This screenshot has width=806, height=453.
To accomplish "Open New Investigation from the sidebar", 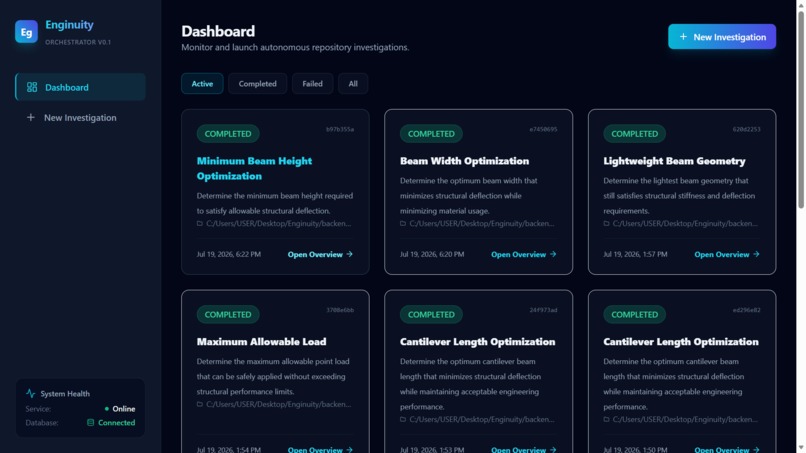I will point(80,117).
